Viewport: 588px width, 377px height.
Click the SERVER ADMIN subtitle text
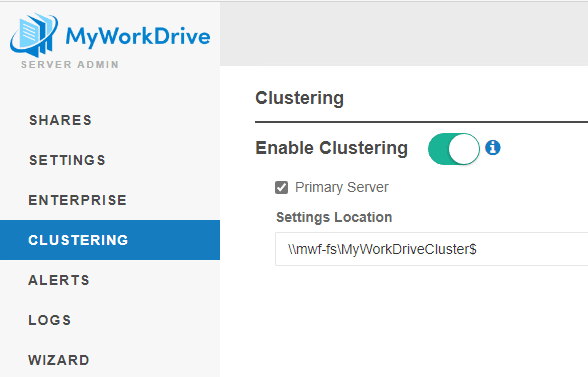click(70, 65)
